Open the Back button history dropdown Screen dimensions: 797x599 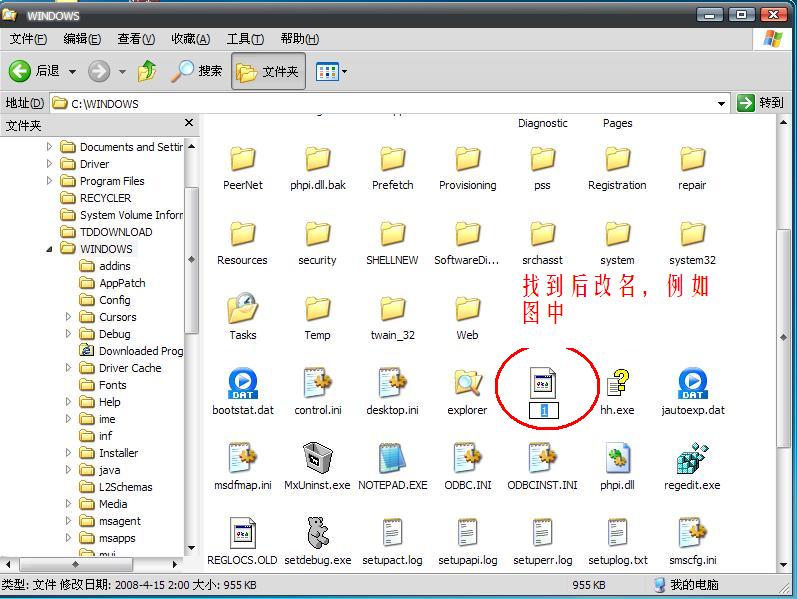(72, 72)
